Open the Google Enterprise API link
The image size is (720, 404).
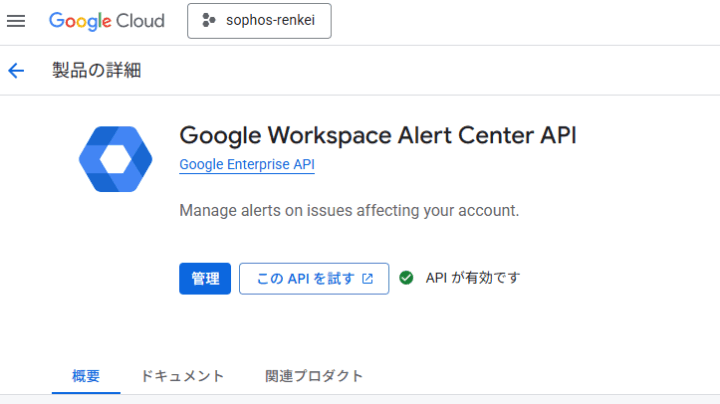click(246, 164)
